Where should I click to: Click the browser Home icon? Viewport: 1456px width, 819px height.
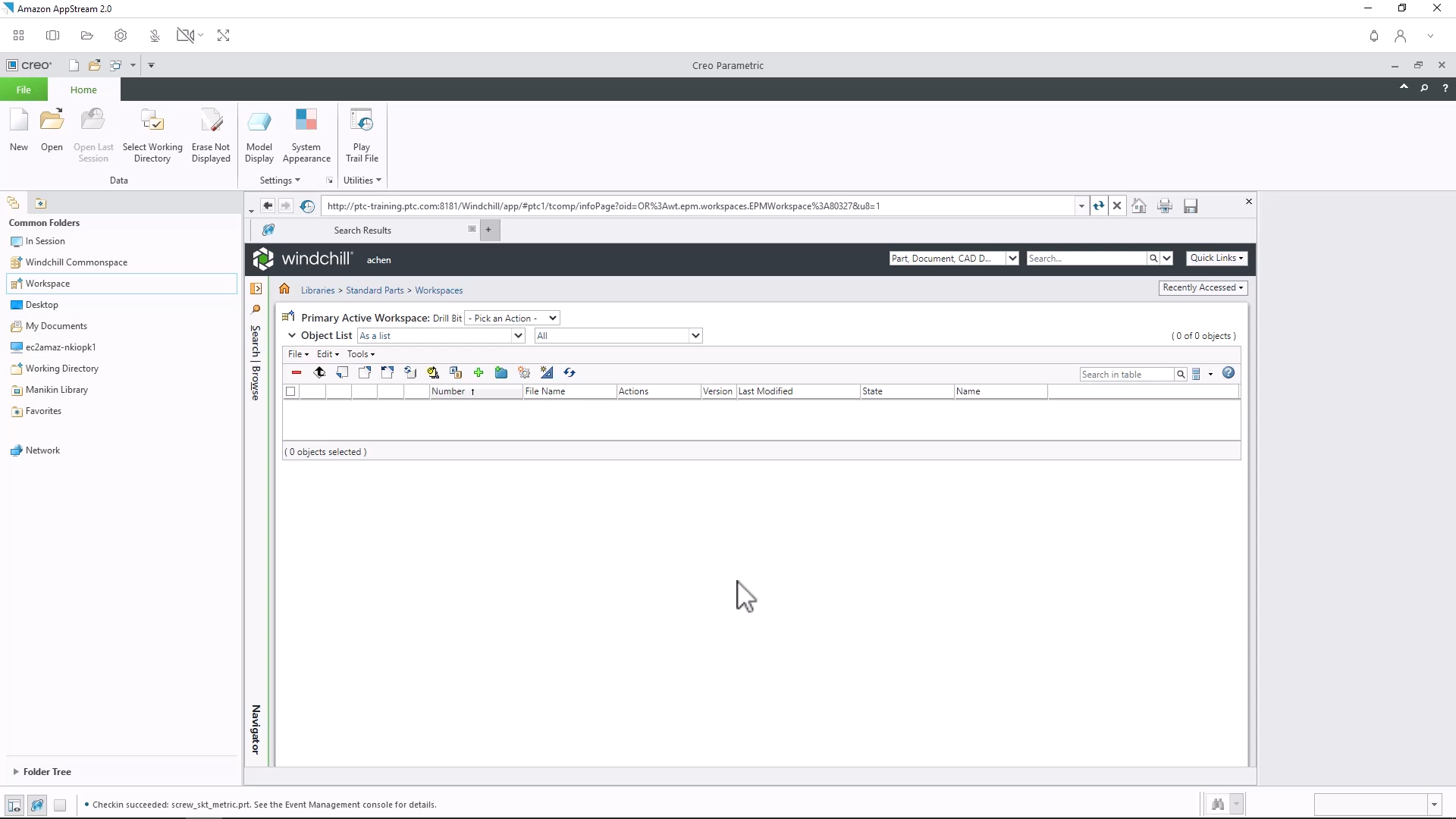click(1139, 206)
